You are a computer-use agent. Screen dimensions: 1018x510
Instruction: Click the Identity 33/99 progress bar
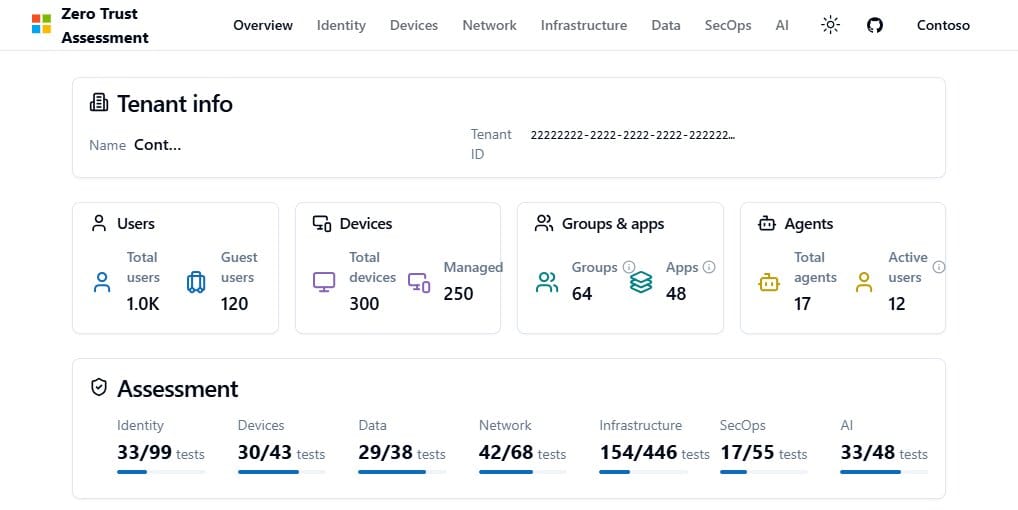(x=161, y=472)
